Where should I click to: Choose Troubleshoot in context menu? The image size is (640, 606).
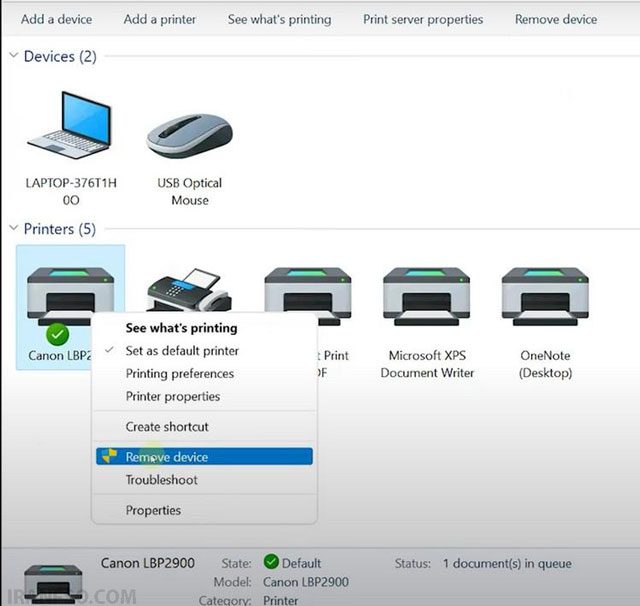[204, 480]
